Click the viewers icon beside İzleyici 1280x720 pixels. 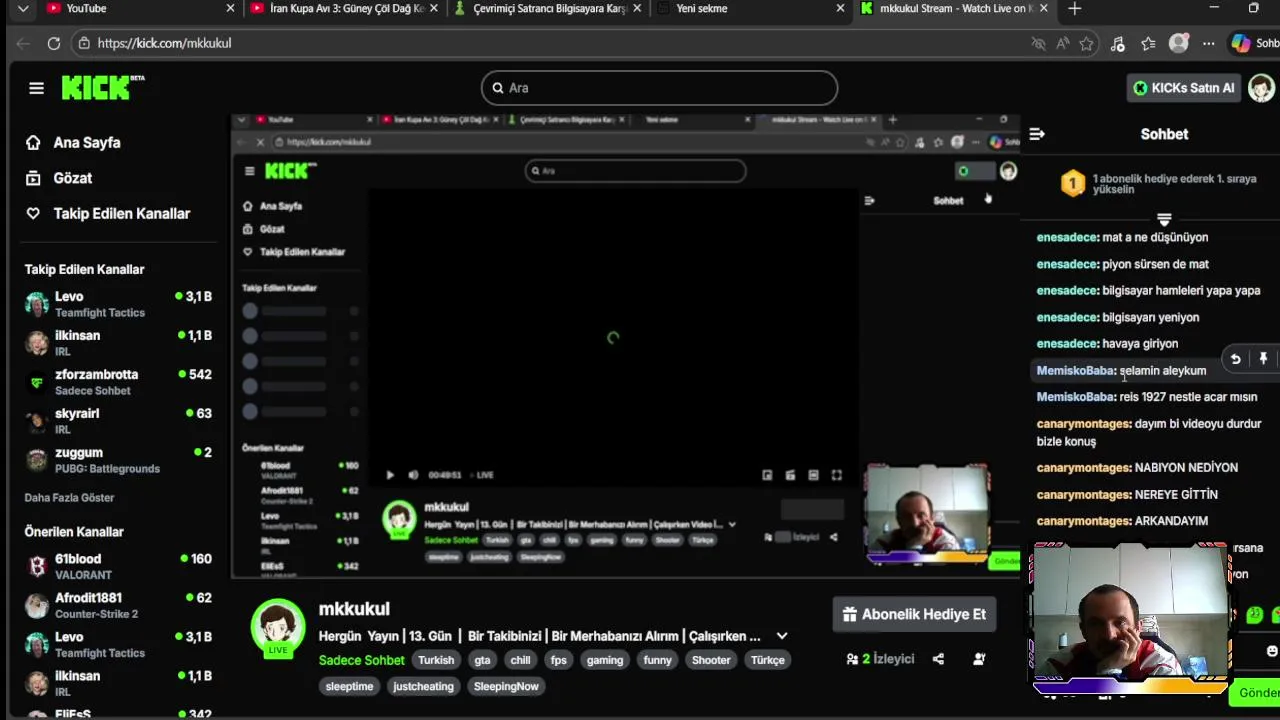coord(852,659)
